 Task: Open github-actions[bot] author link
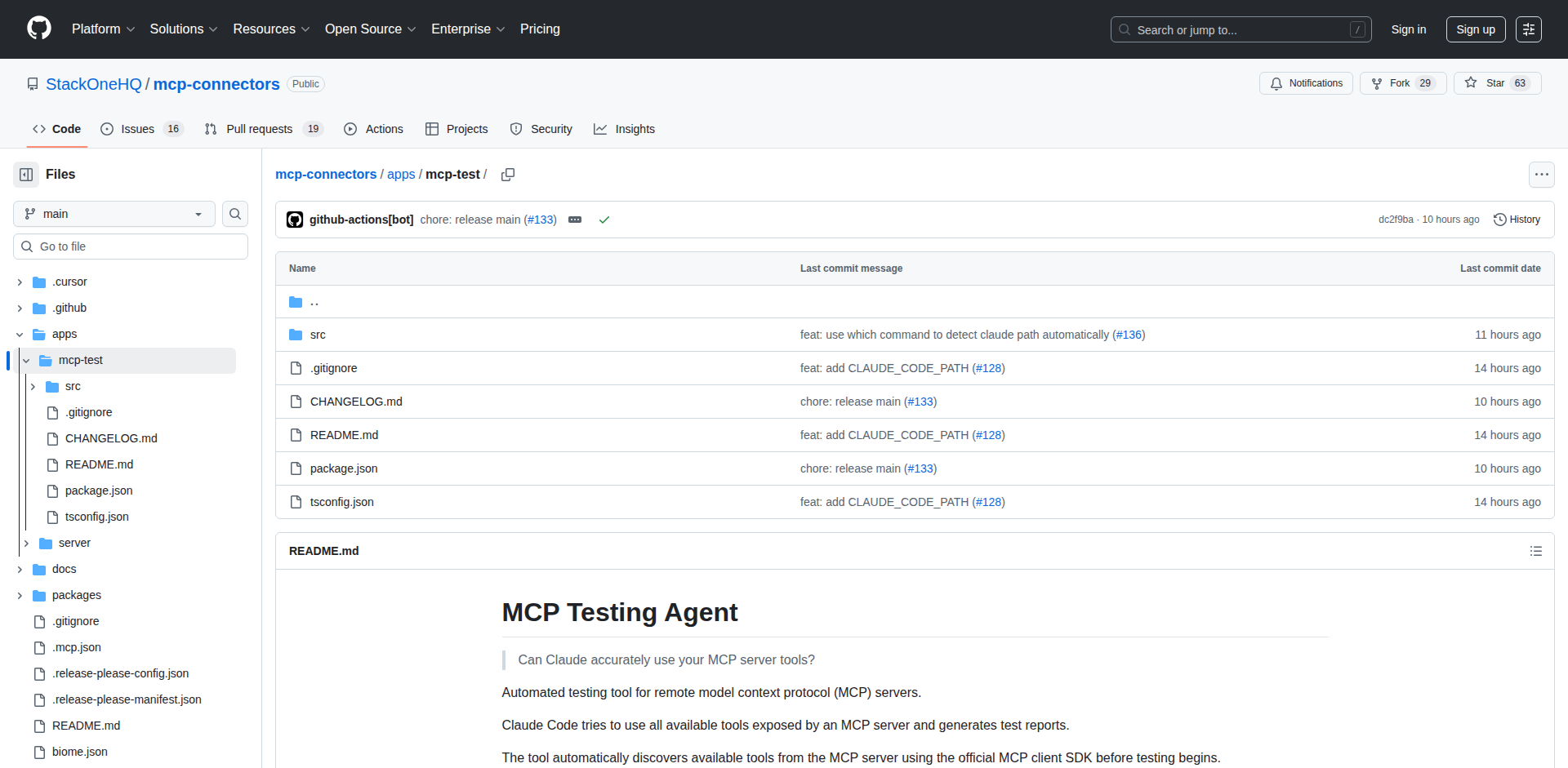click(361, 220)
